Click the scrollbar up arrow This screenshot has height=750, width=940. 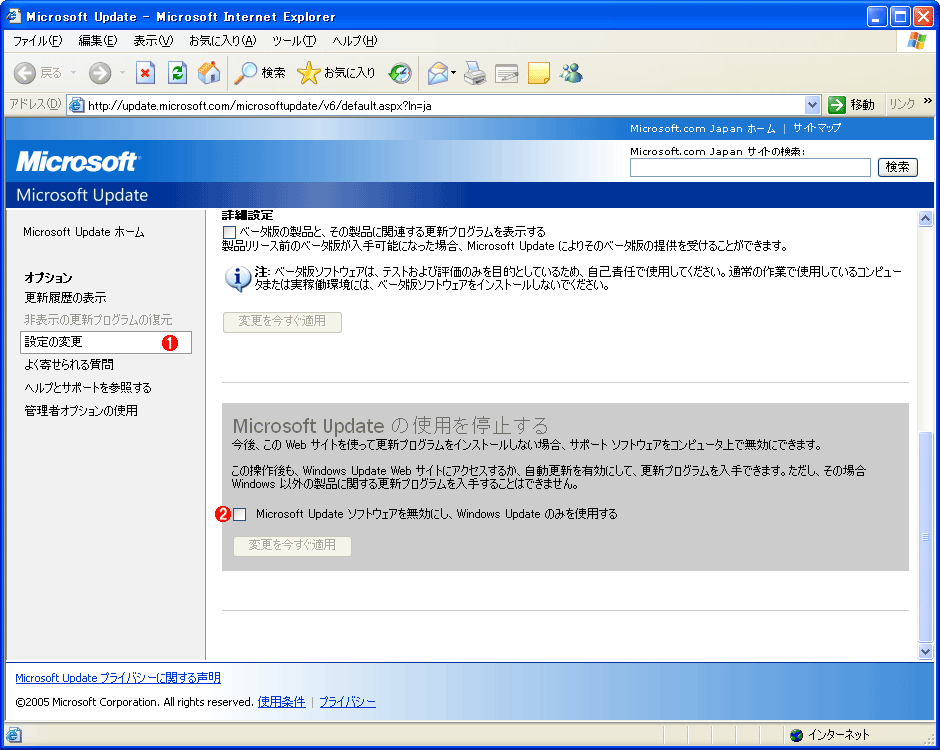925,218
